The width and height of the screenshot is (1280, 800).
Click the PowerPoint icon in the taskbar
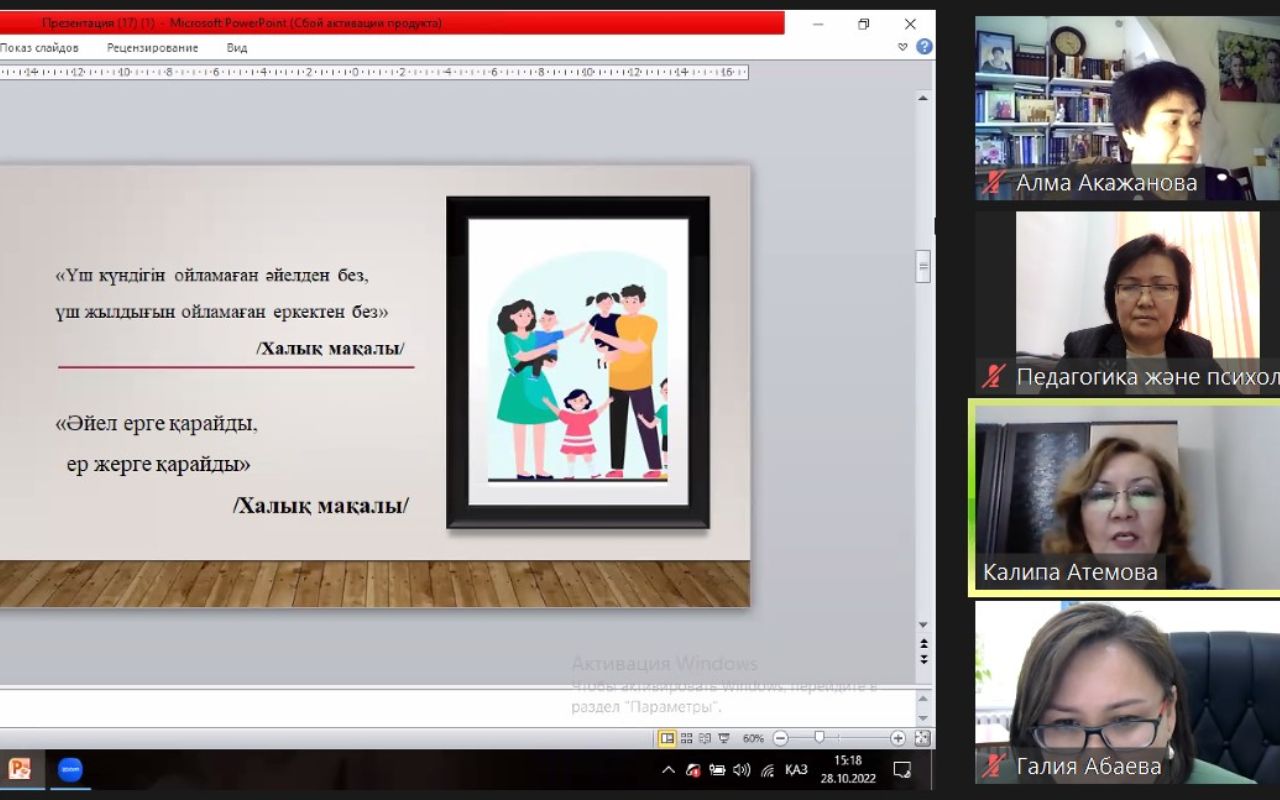[x=19, y=769]
